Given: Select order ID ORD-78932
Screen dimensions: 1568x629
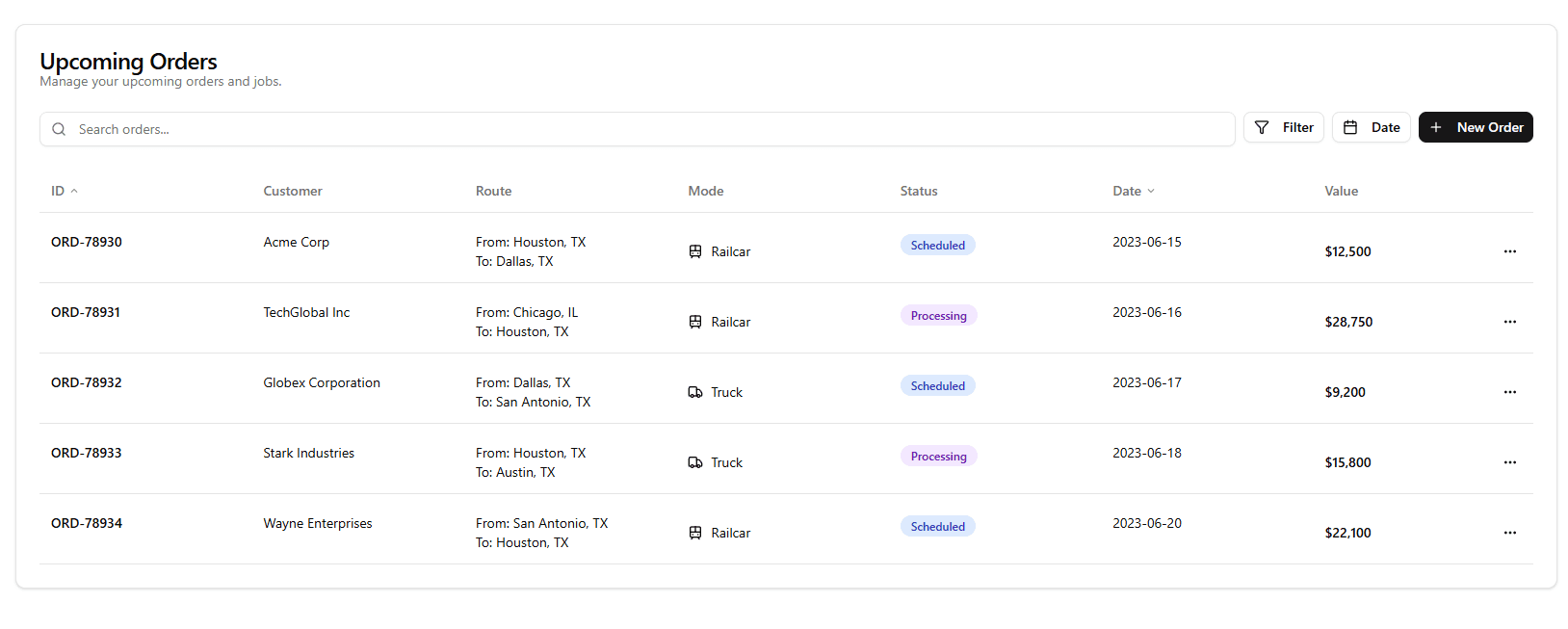Looking at the screenshot, I should (87, 382).
